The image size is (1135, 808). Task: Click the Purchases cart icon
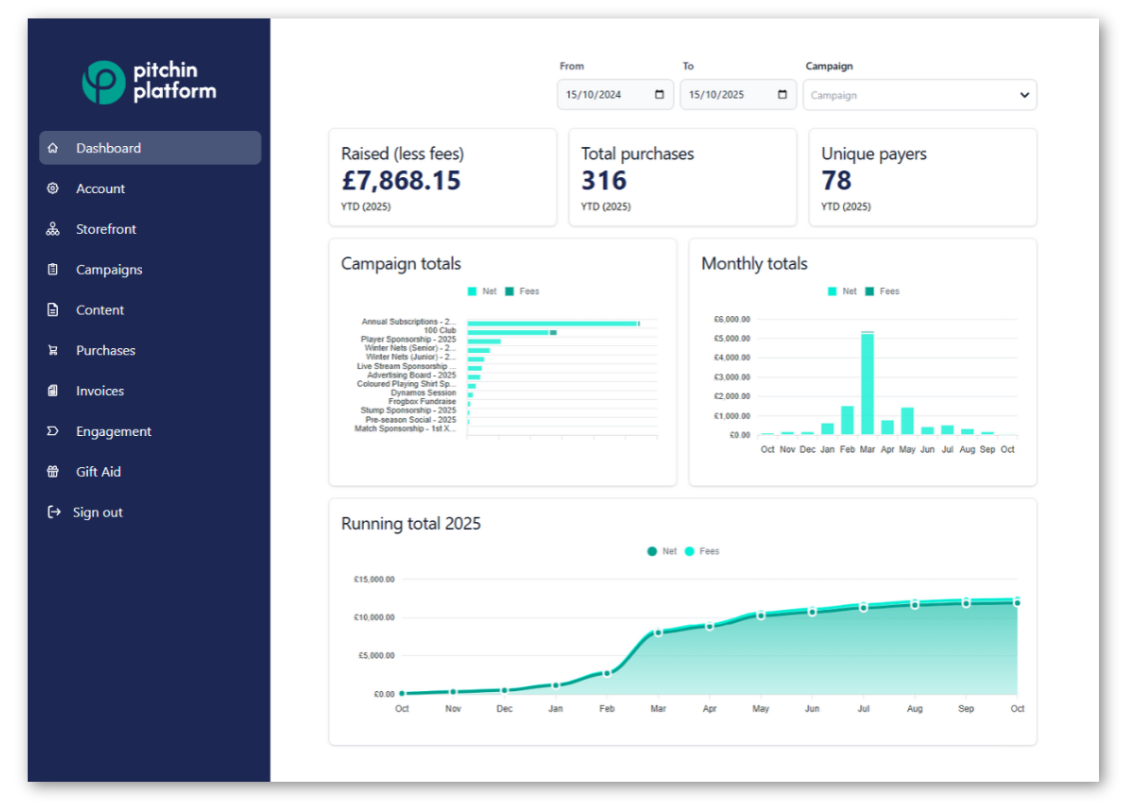tap(53, 351)
